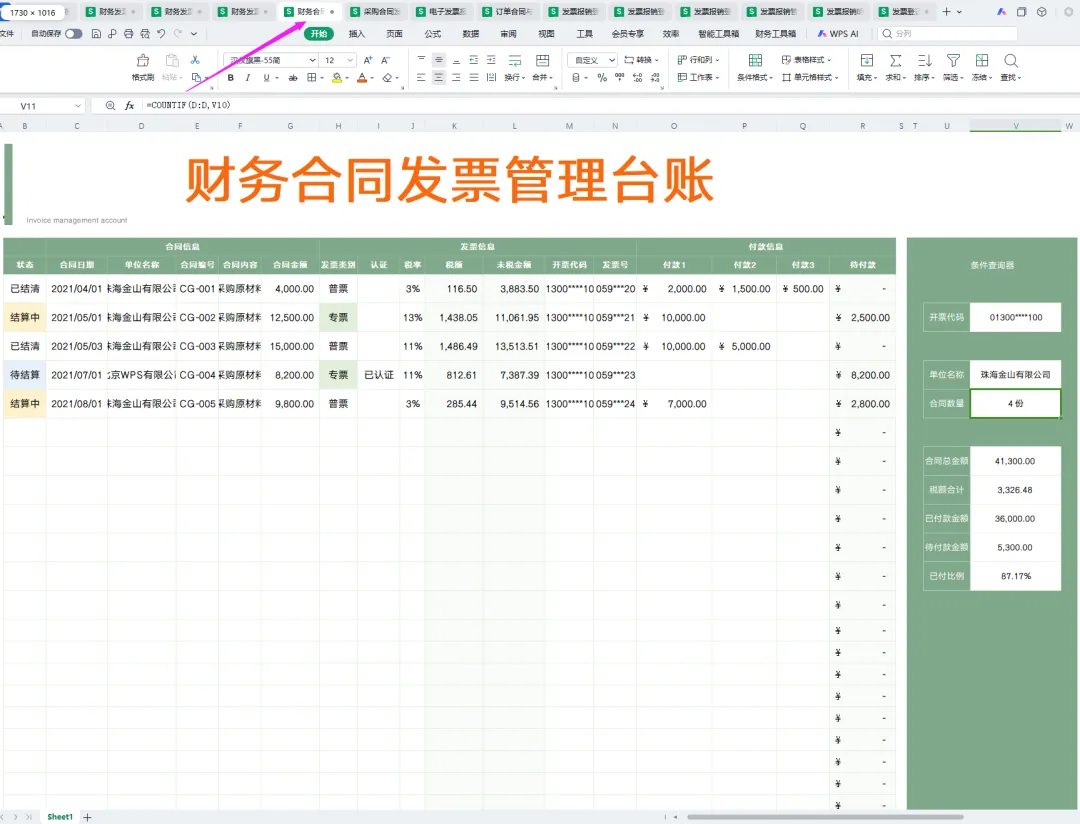Increase font size with A+ icon
The image size is (1080, 824).
(368, 60)
